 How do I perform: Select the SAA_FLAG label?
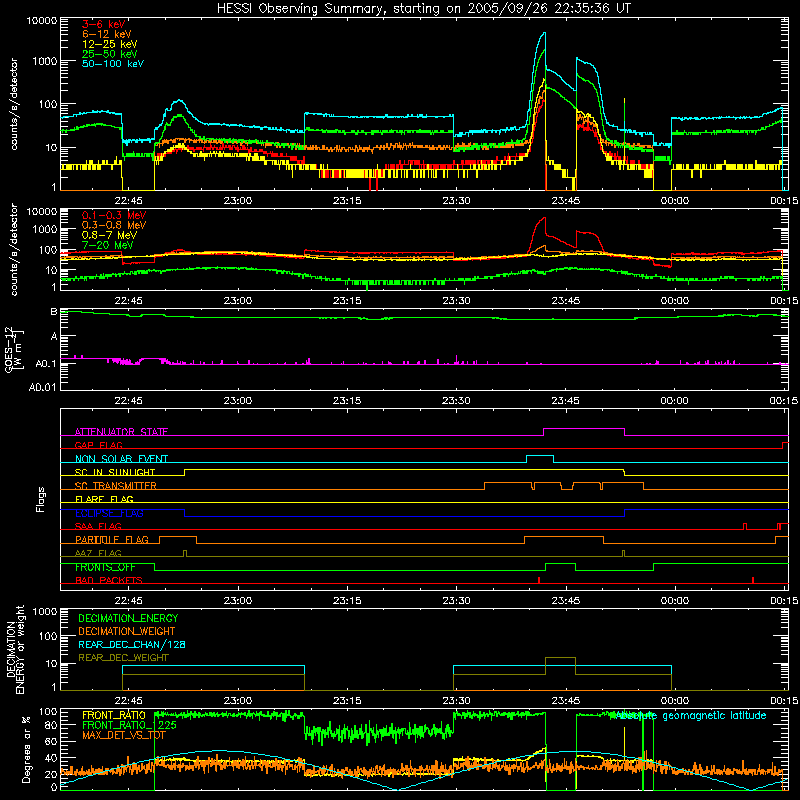[x=98, y=526]
